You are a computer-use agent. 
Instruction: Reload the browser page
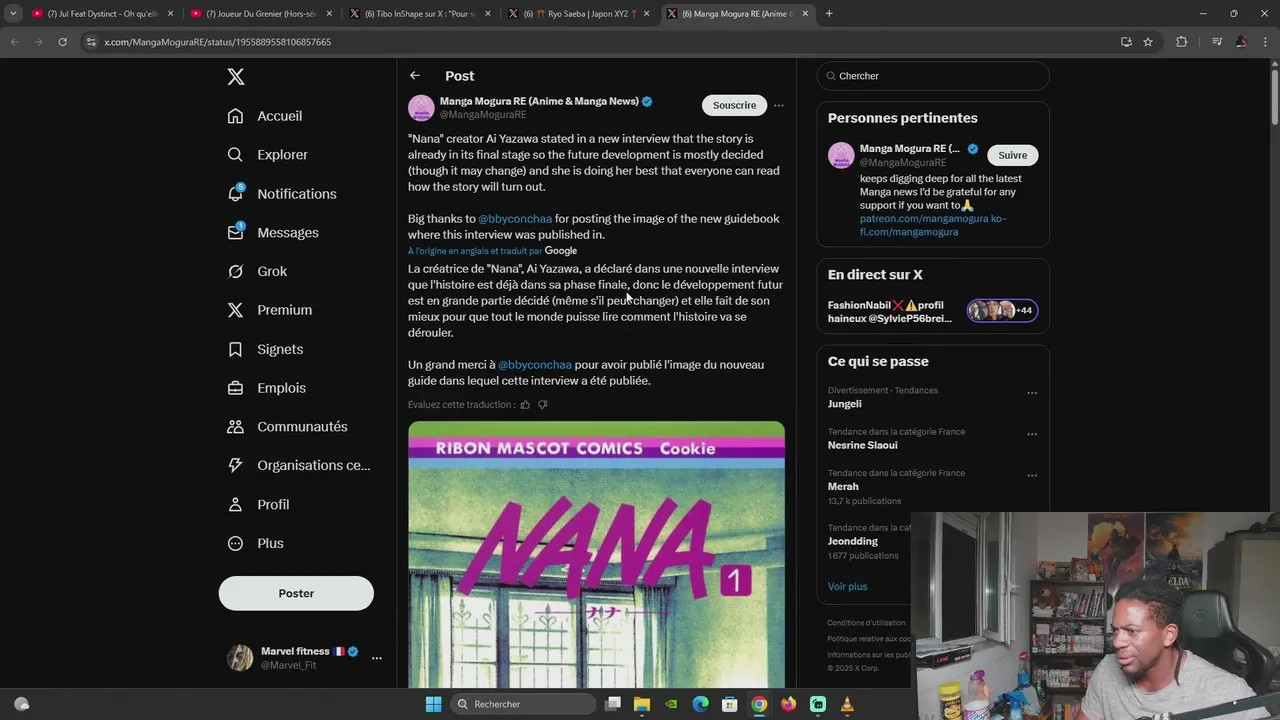(x=62, y=42)
